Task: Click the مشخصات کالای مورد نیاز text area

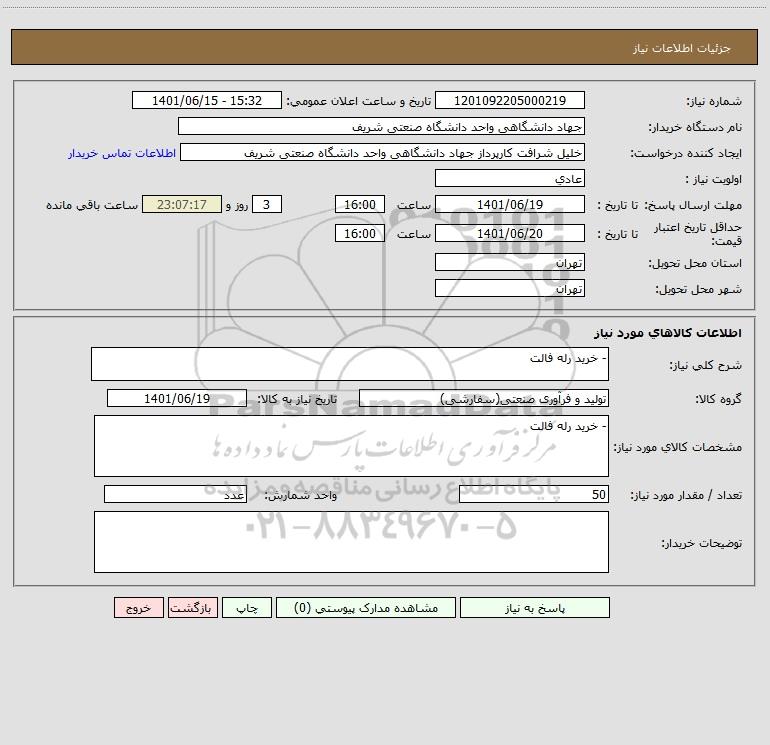Action: 351,446
